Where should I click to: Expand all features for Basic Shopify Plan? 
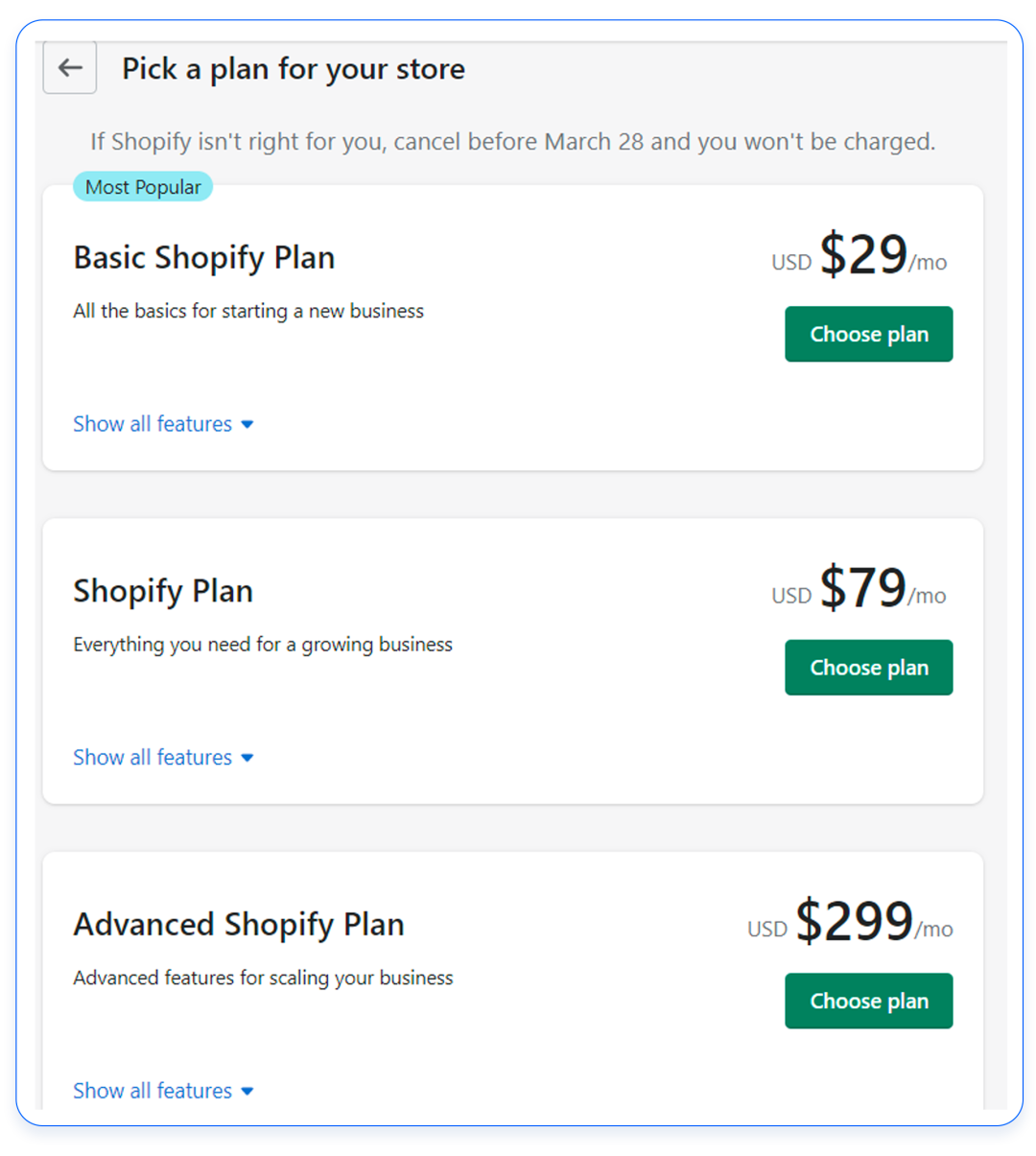tap(163, 424)
